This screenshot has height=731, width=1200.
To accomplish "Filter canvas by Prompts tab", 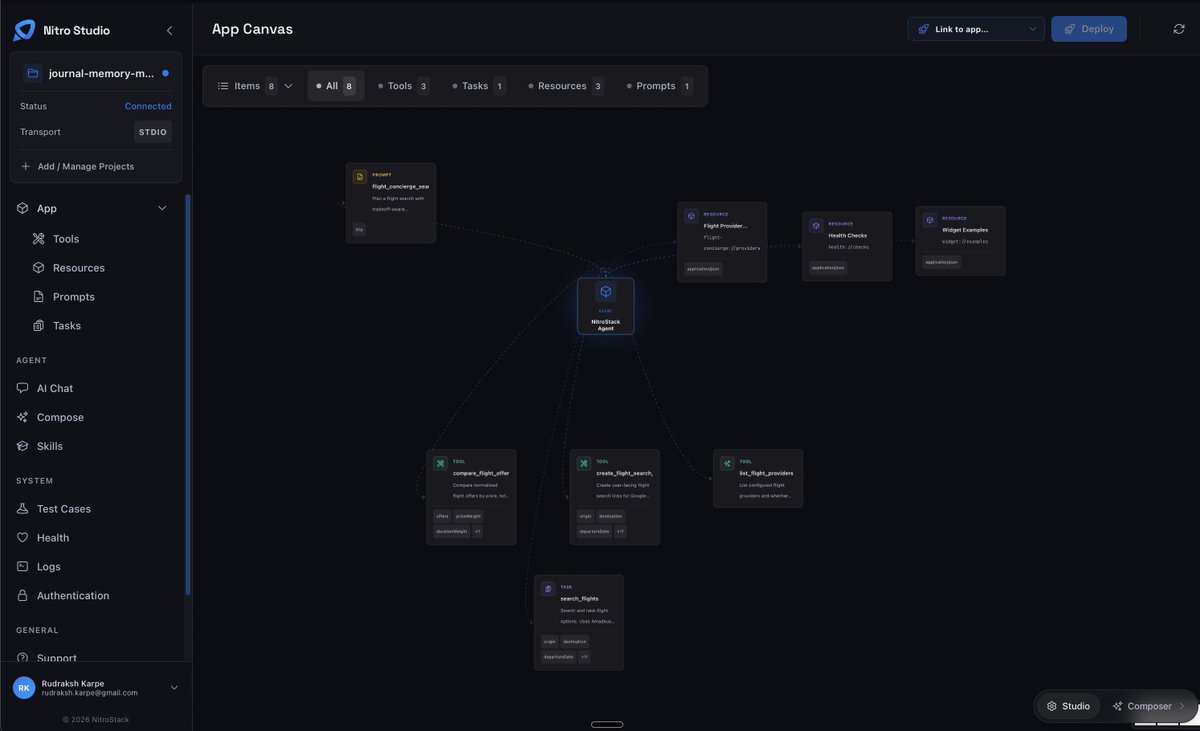I will 660,86.
